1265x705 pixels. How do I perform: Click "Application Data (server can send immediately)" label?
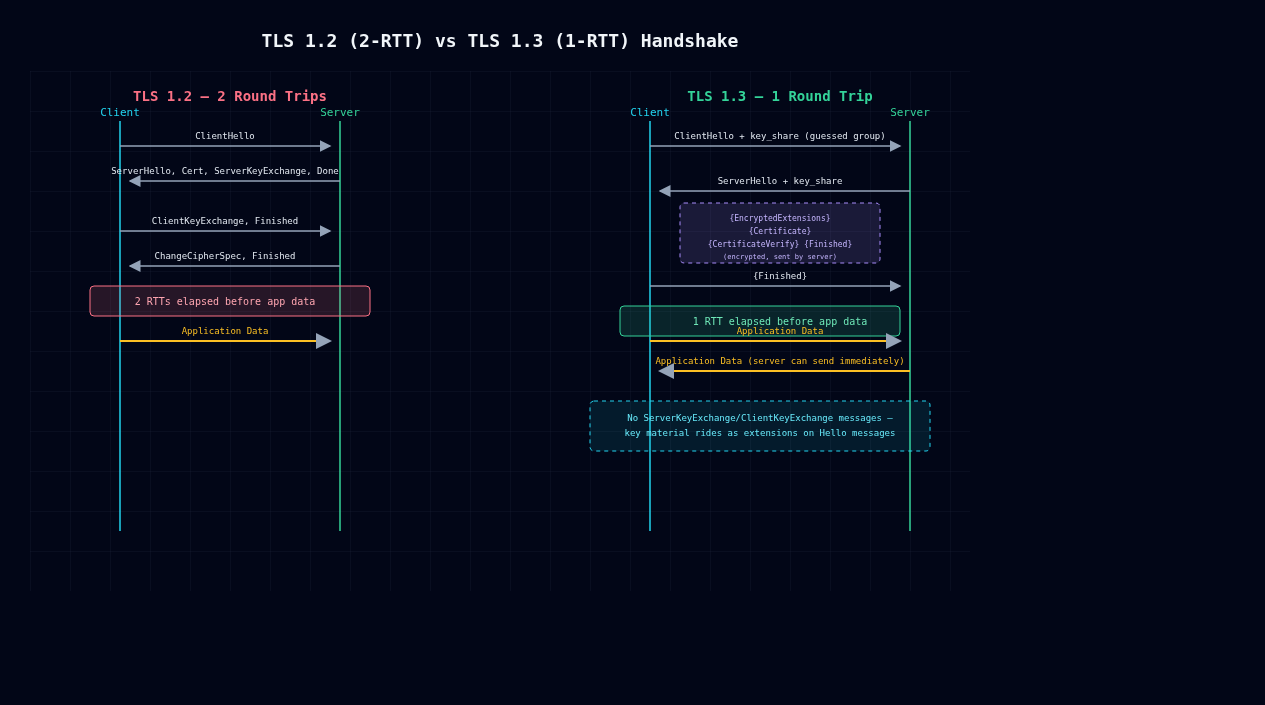(x=780, y=361)
